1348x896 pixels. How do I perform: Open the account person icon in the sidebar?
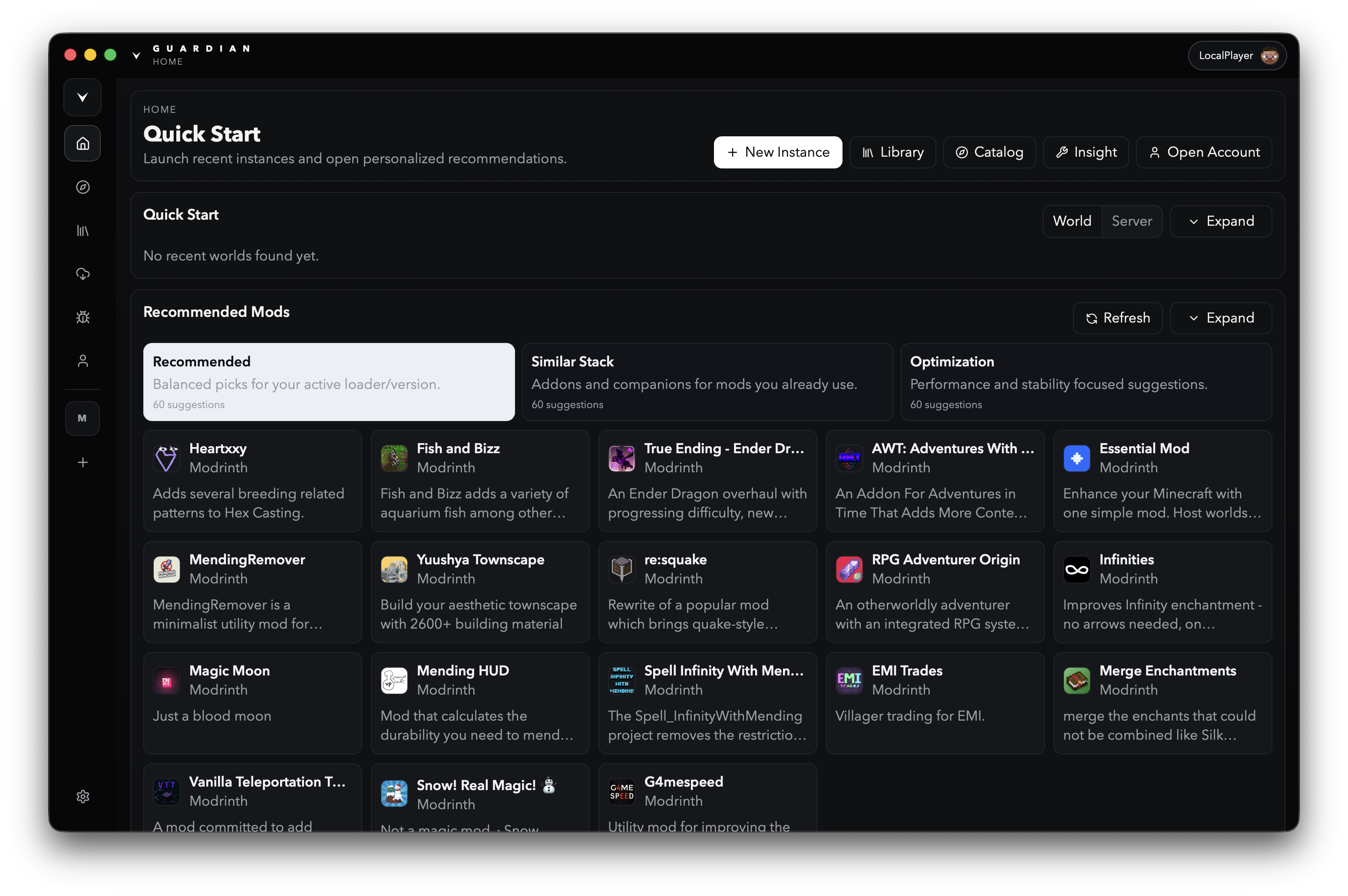[83, 361]
